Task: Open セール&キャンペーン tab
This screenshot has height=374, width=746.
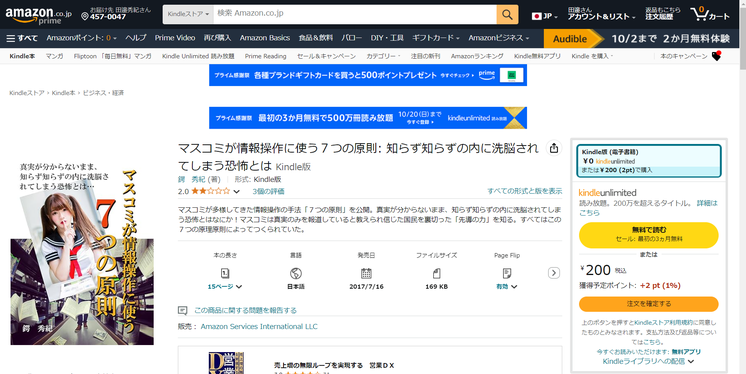Action: point(326,56)
